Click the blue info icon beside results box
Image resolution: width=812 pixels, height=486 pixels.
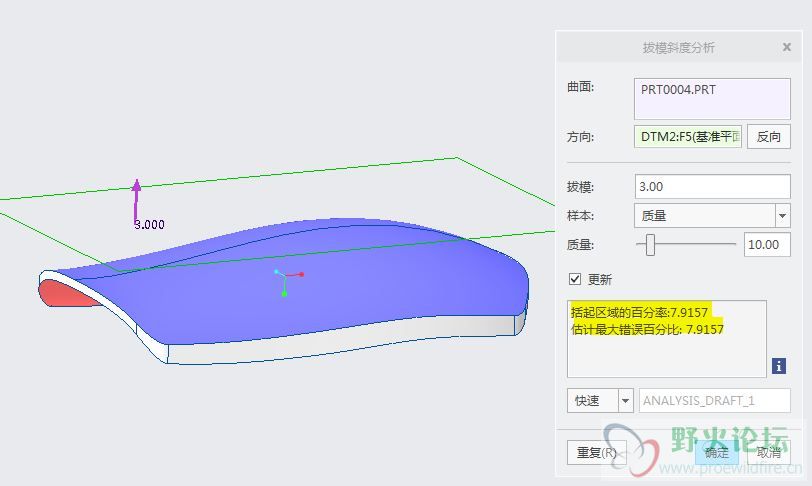(x=779, y=366)
